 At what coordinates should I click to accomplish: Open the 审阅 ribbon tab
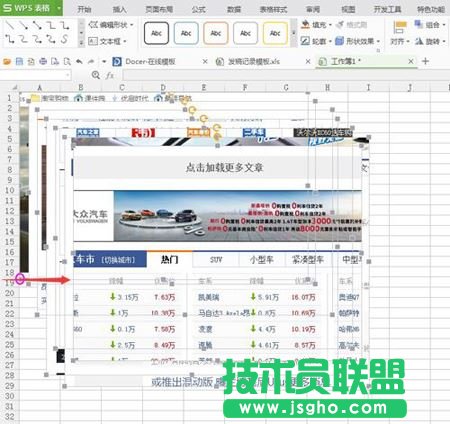pyautogui.click(x=313, y=9)
